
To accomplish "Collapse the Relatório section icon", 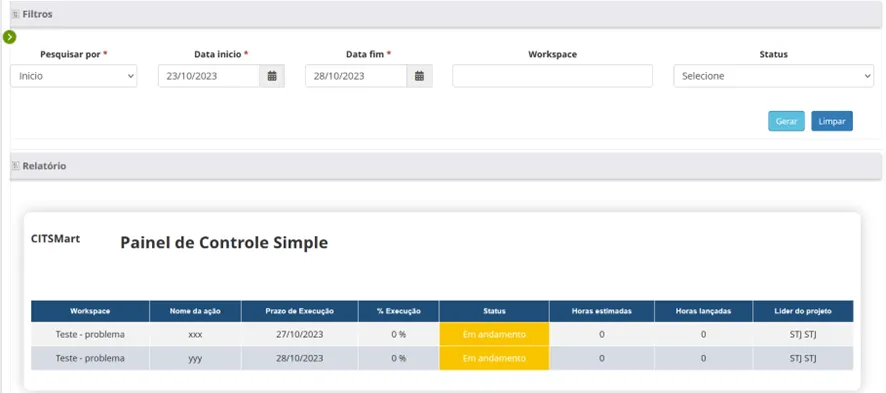I will [x=16, y=166].
